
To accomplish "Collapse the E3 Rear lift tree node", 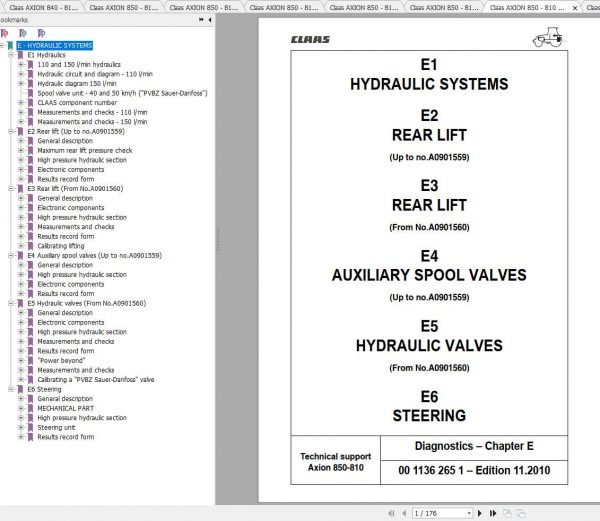I will (11, 189).
